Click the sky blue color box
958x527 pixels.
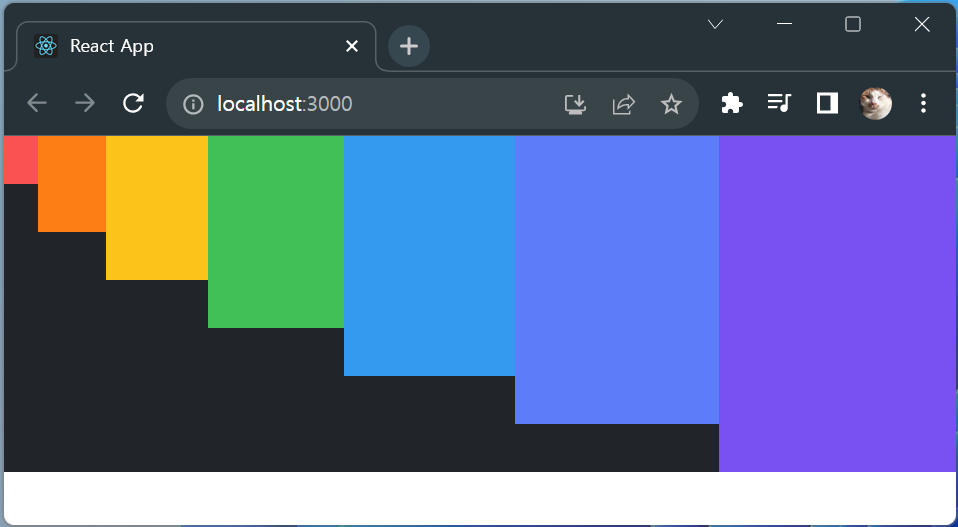430,256
